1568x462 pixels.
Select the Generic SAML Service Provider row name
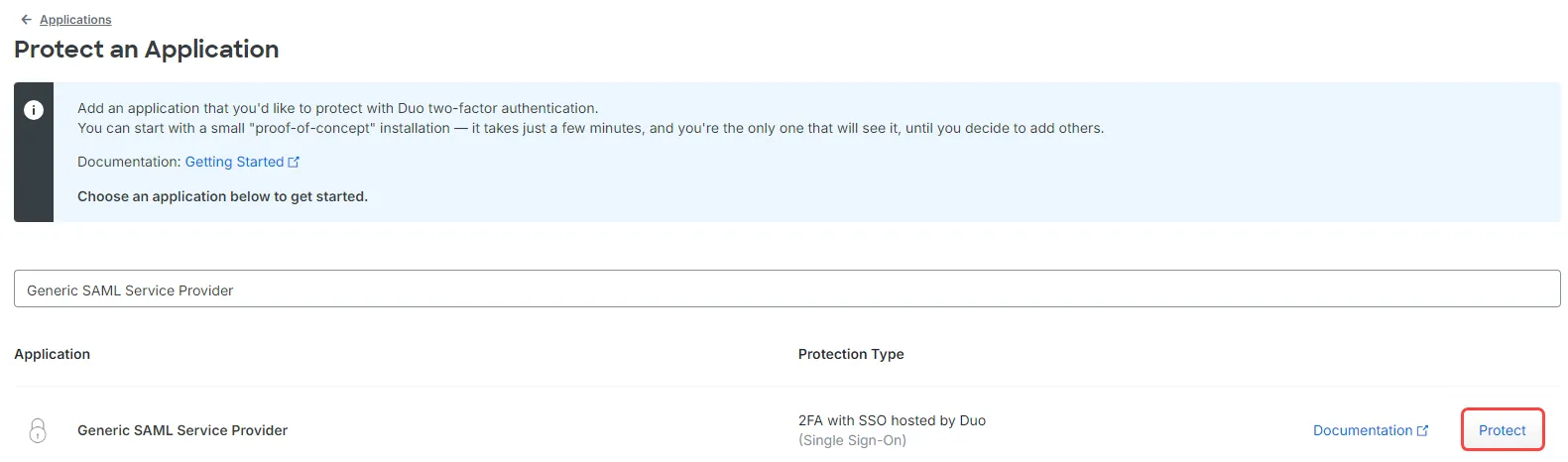(x=182, y=430)
